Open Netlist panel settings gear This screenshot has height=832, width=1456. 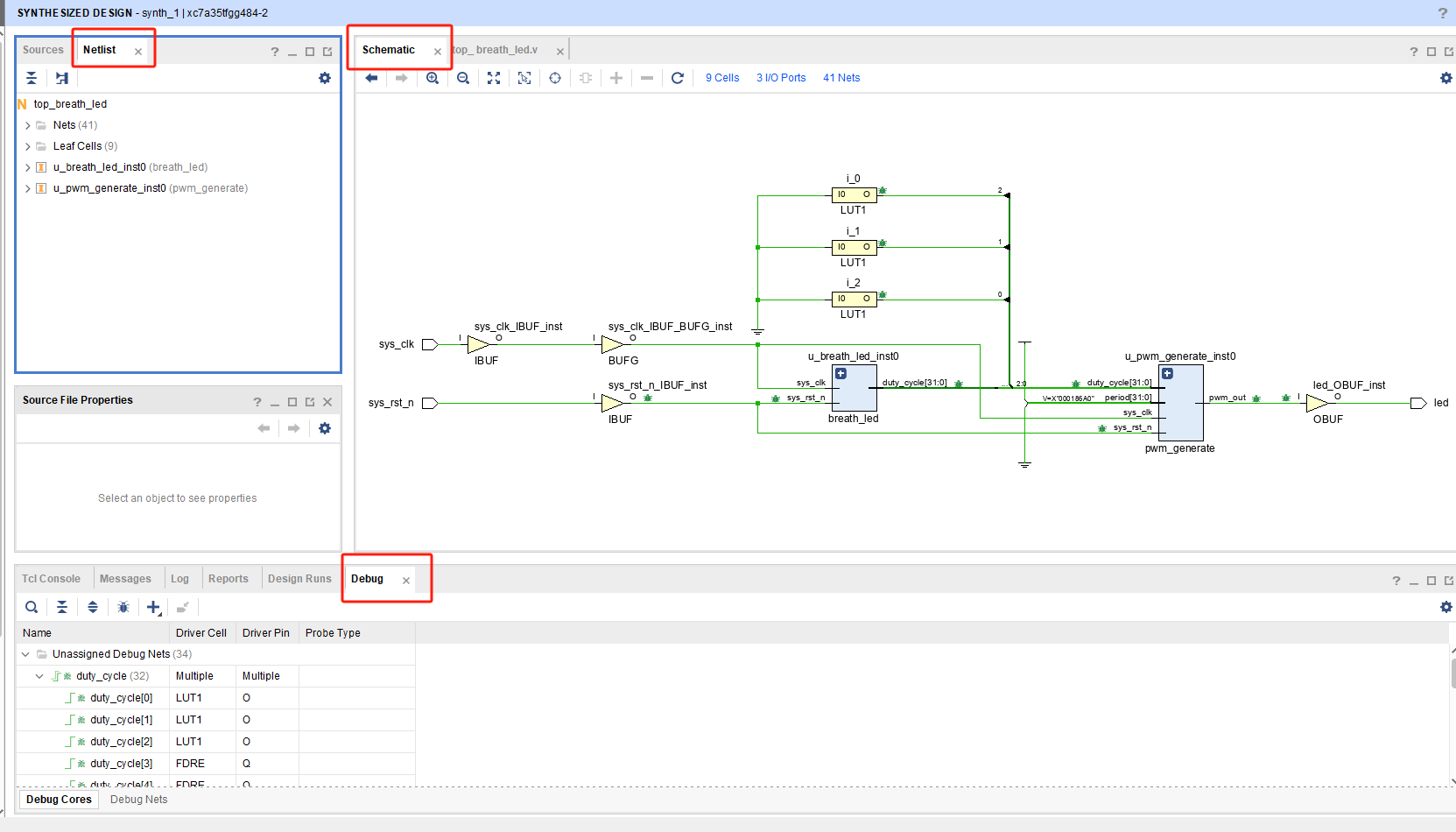click(325, 78)
